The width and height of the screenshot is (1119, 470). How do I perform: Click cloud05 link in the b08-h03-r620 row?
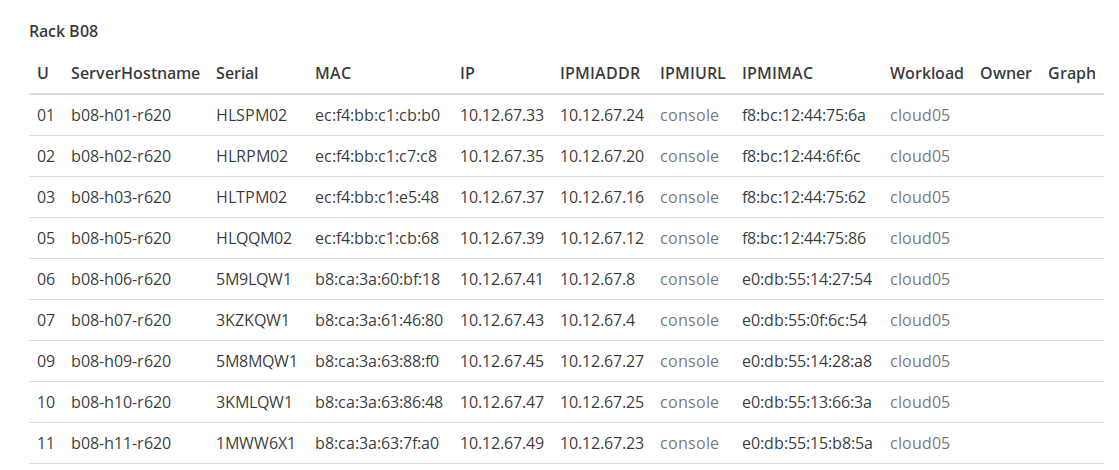coord(919,197)
